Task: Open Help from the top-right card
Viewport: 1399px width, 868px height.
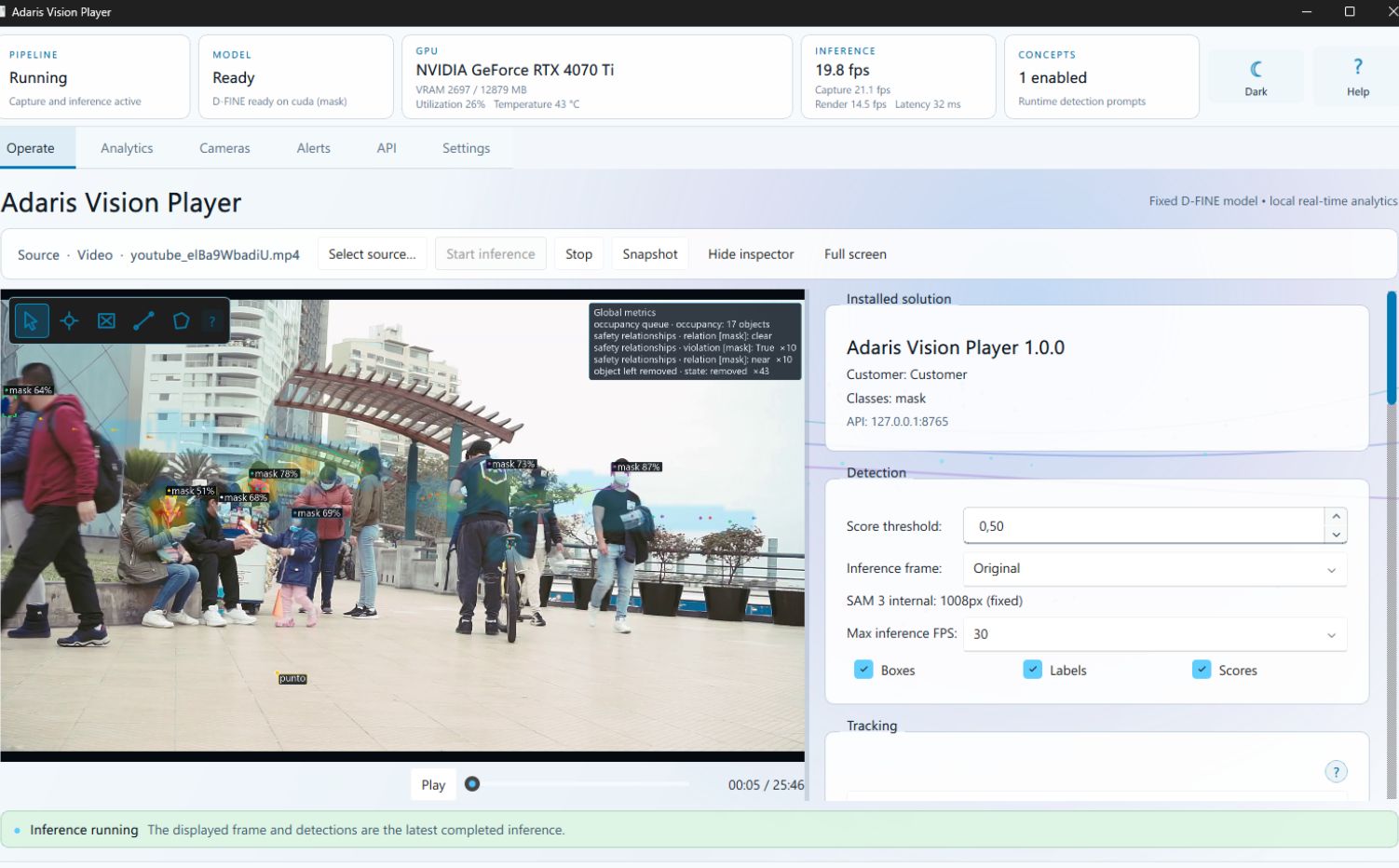Action: pos(1357,76)
